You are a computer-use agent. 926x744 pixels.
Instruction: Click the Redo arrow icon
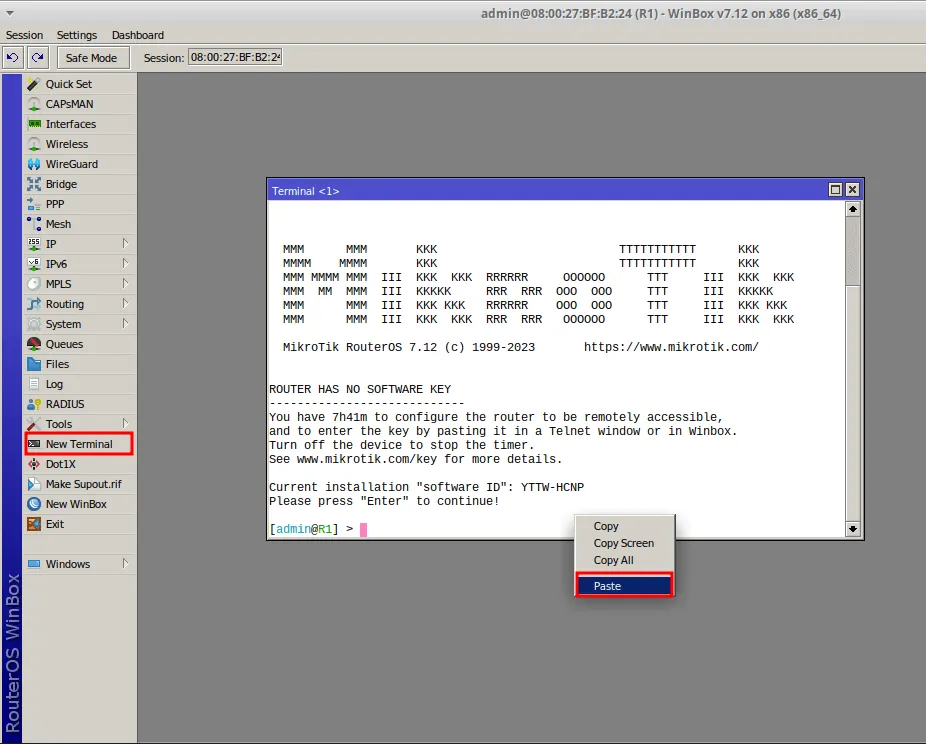pyautogui.click(x=38, y=58)
